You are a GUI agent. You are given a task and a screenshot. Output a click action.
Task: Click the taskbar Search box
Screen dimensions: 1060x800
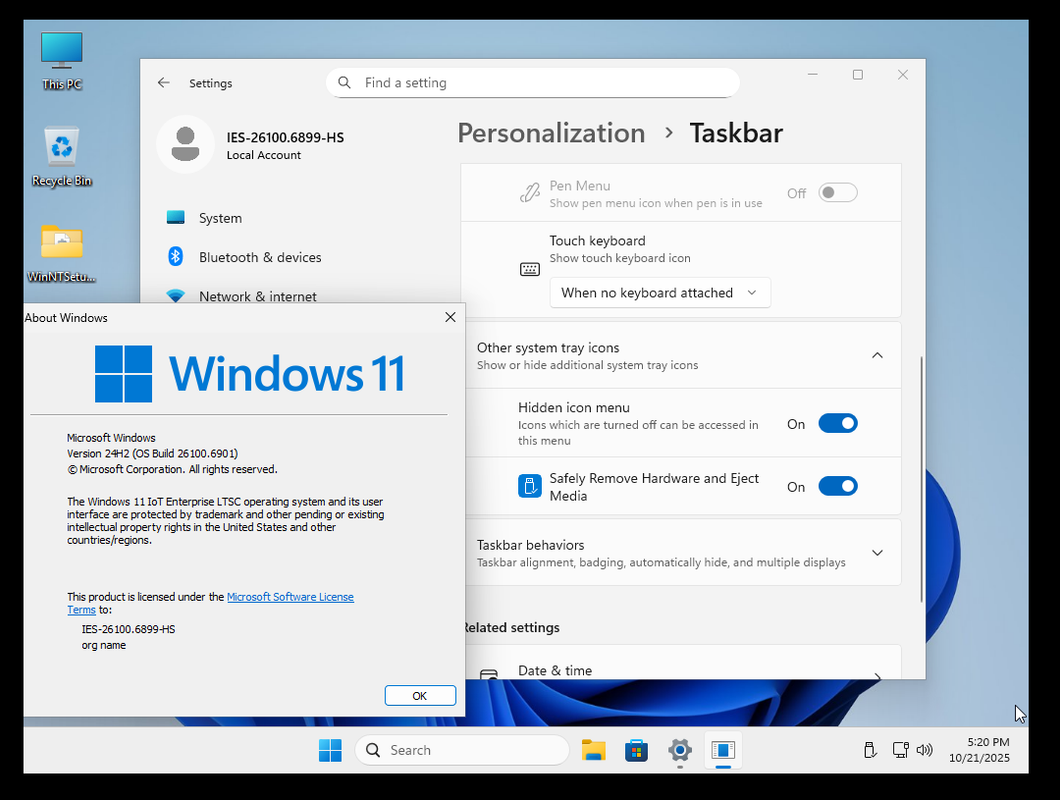[x=462, y=750]
